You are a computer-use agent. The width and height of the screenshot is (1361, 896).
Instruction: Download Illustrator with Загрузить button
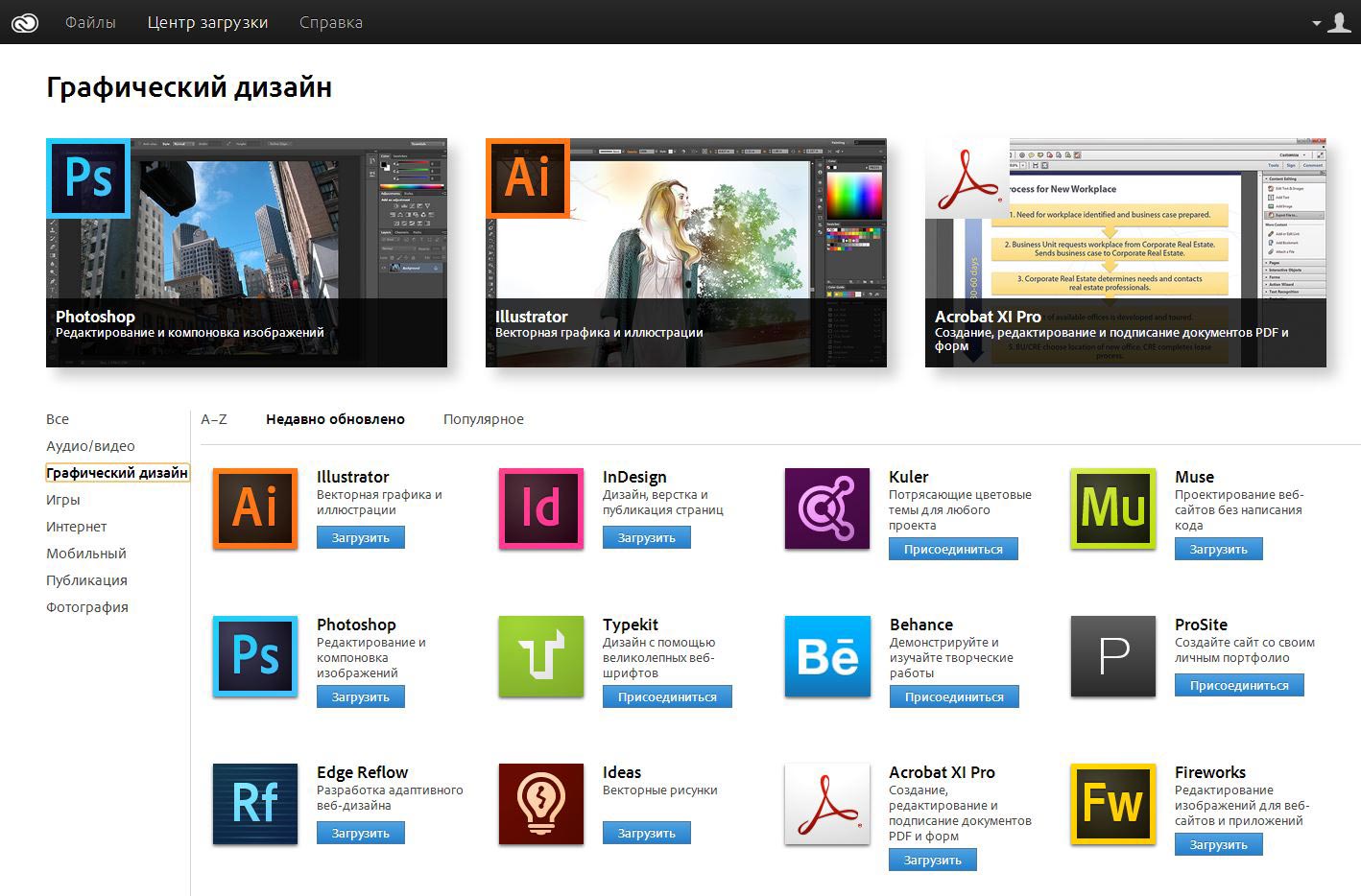click(x=361, y=538)
